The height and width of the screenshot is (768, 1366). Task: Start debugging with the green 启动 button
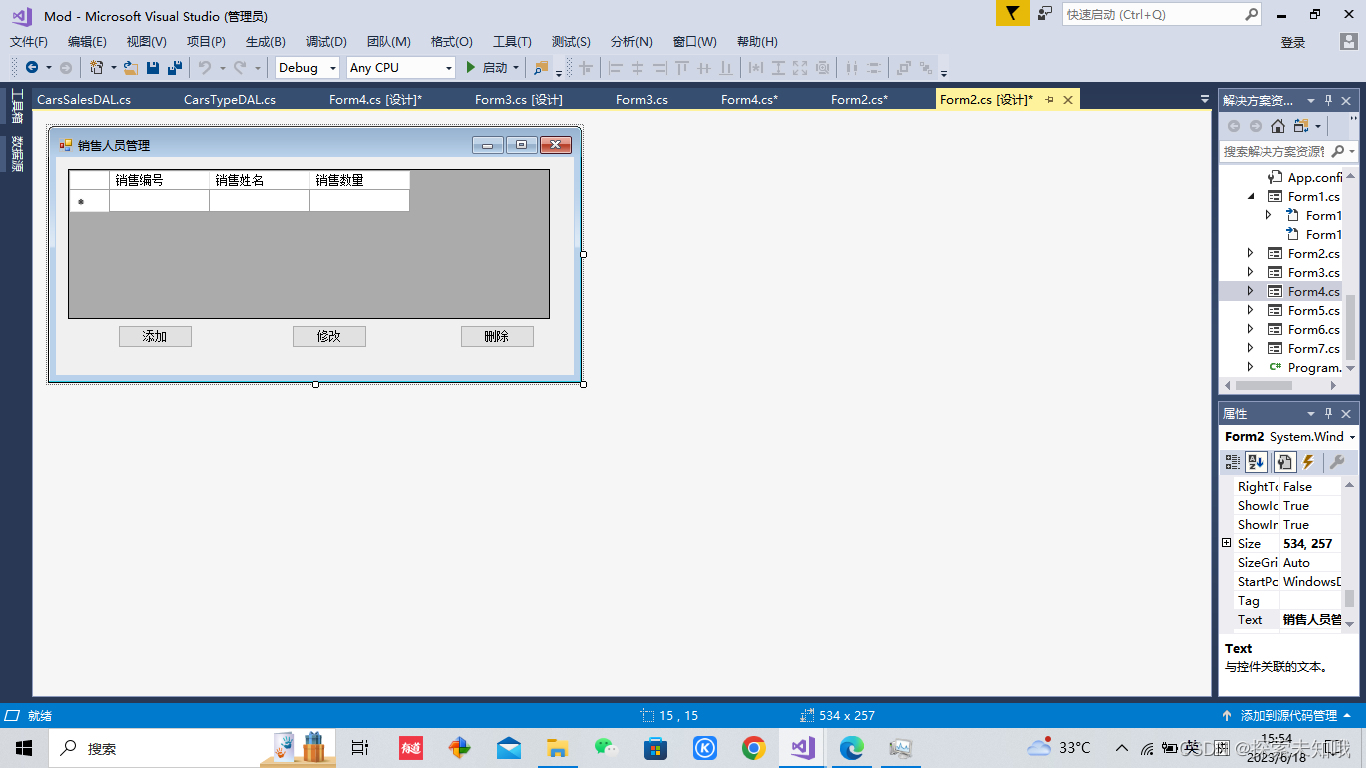coord(488,67)
